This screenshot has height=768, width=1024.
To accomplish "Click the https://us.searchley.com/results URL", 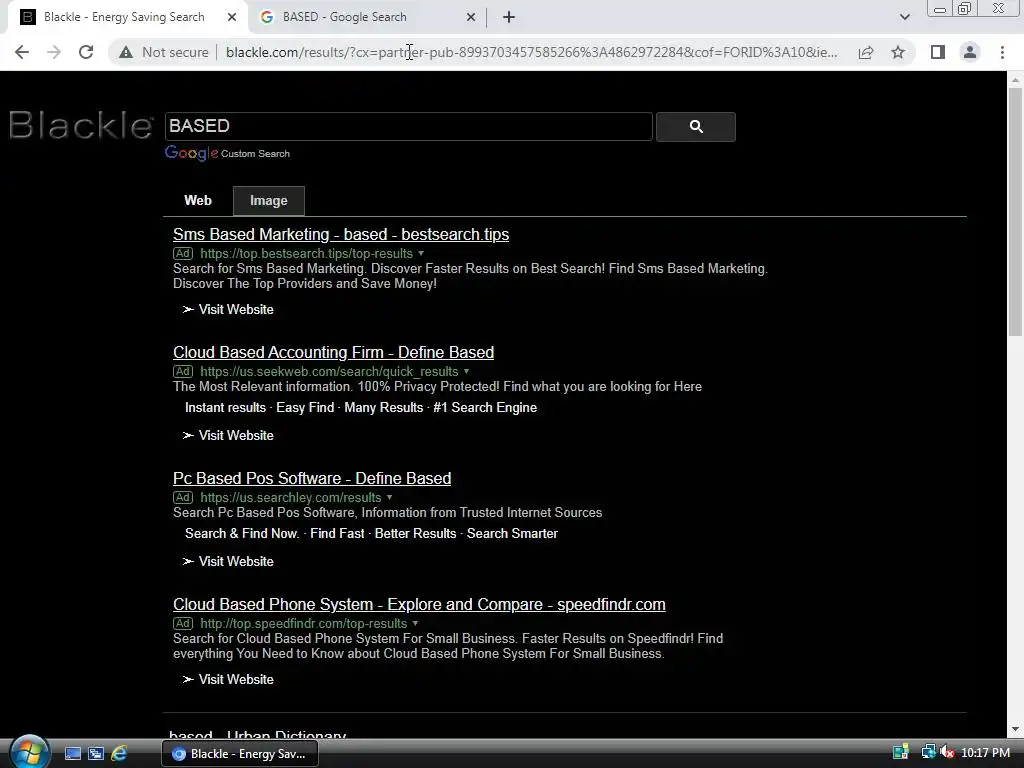I will pyautogui.click(x=291, y=498).
